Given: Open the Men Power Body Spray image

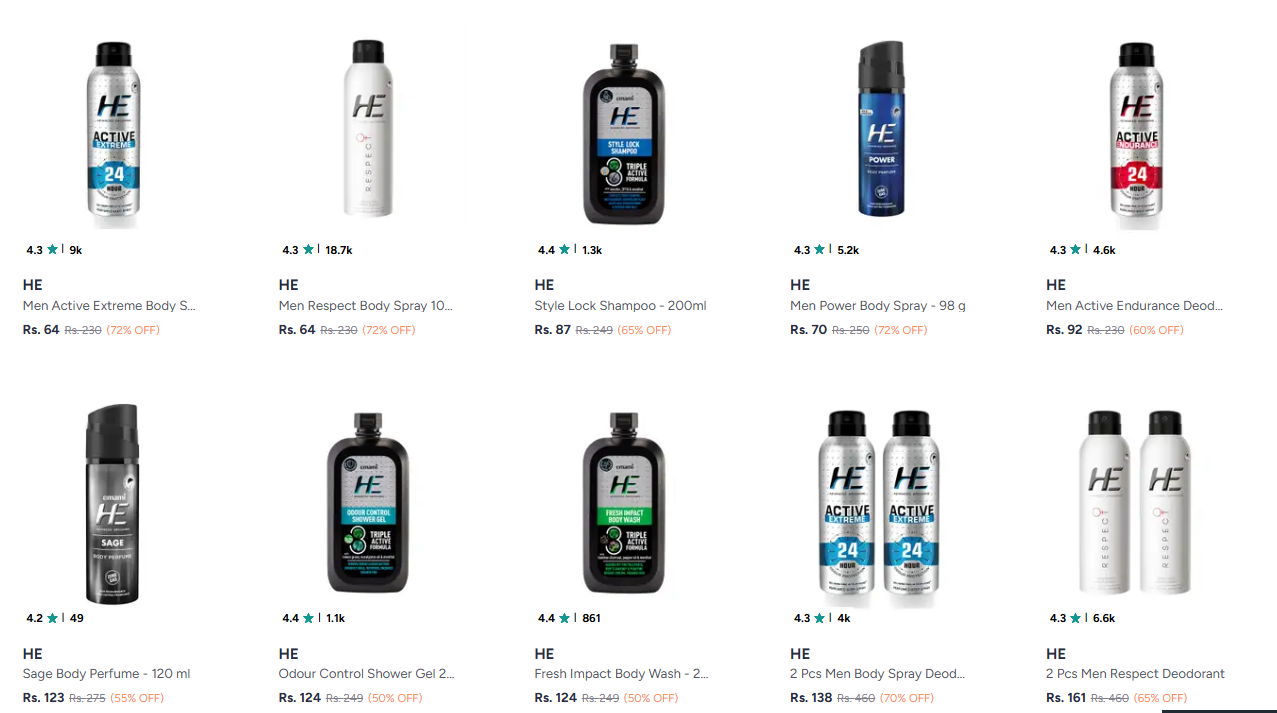Looking at the screenshot, I should click(881, 129).
